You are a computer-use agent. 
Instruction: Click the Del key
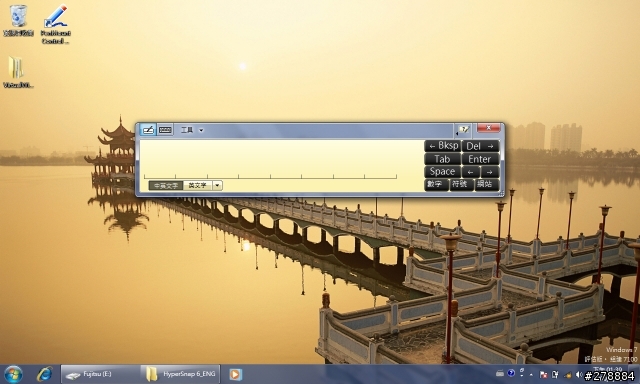click(x=480, y=146)
